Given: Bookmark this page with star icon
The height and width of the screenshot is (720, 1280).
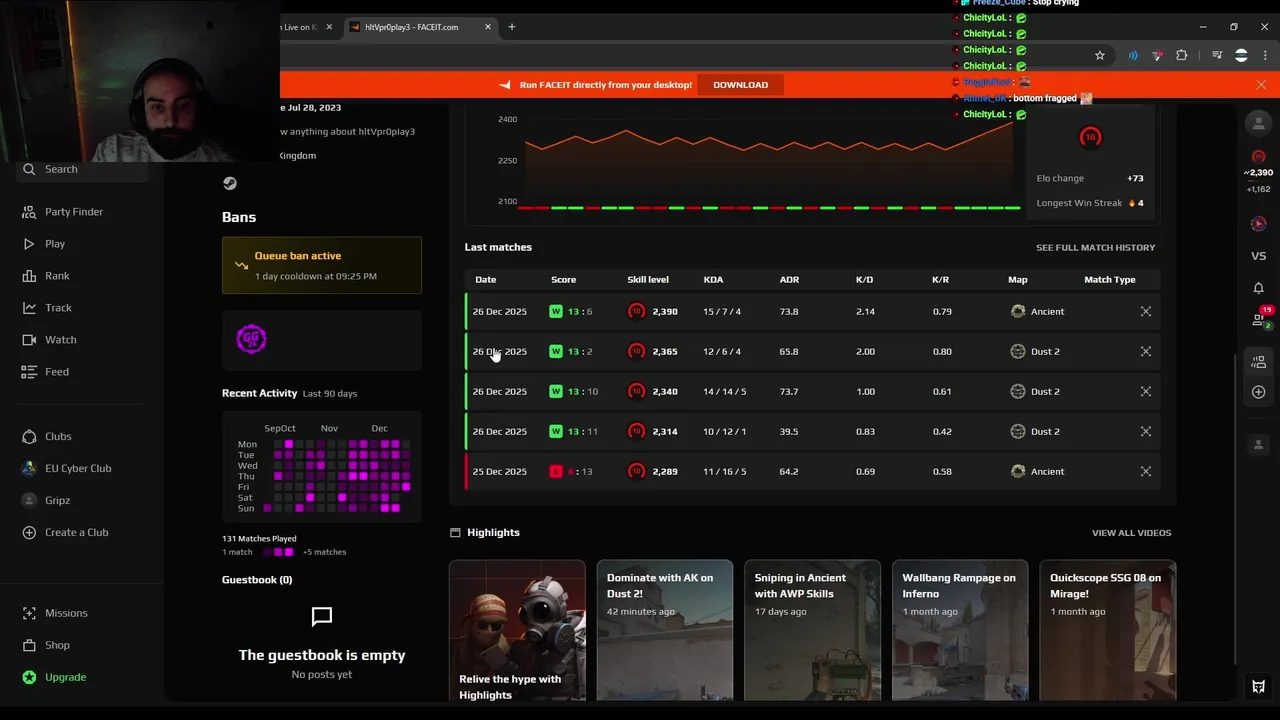Looking at the screenshot, I should tap(1100, 56).
